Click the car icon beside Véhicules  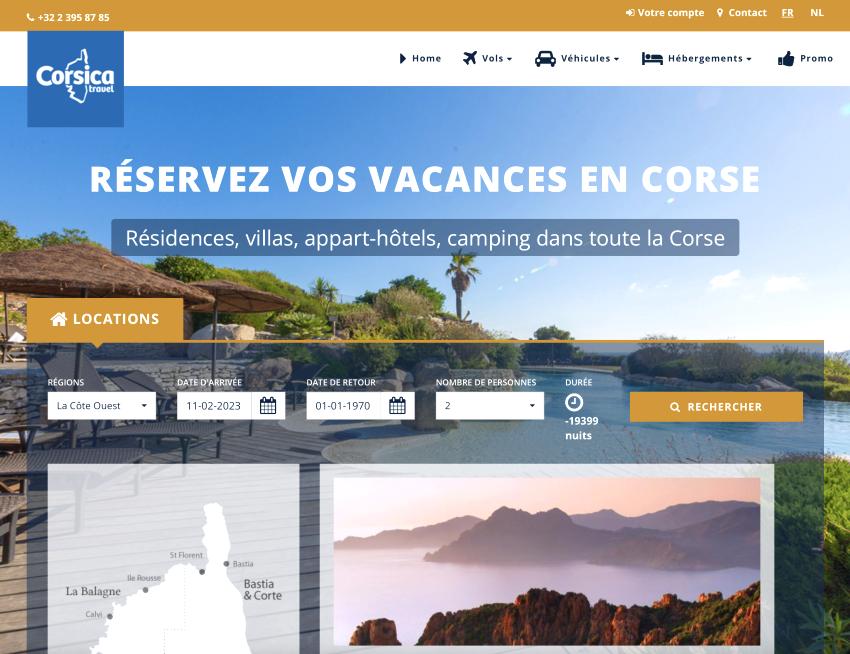[x=545, y=59]
